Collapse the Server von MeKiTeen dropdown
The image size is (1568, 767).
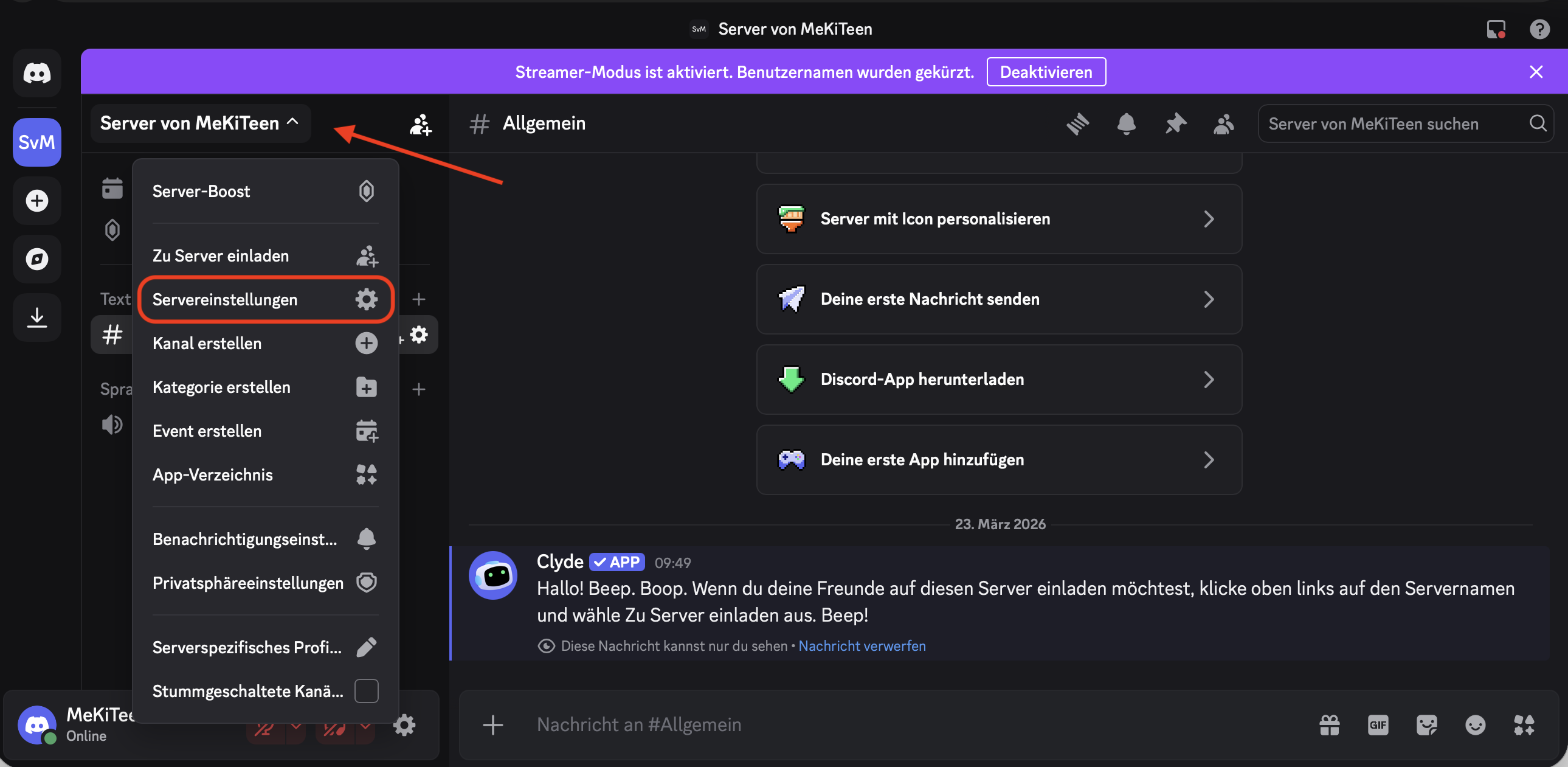[199, 123]
